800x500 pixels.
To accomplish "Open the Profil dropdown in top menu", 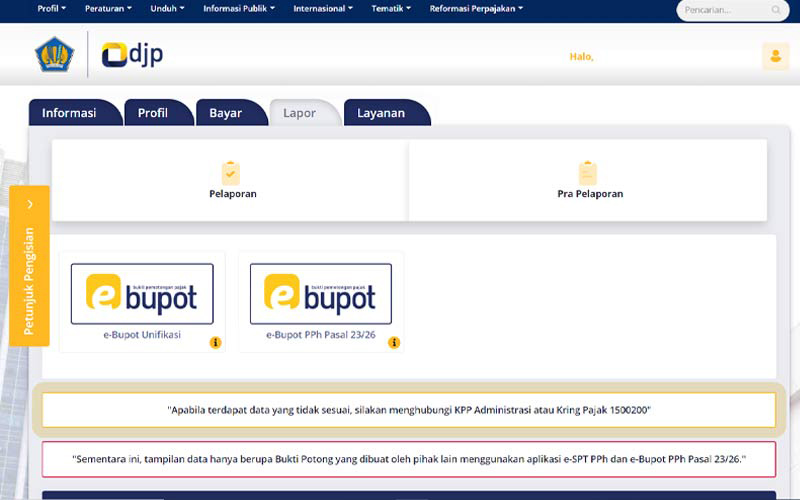I will point(52,9).
